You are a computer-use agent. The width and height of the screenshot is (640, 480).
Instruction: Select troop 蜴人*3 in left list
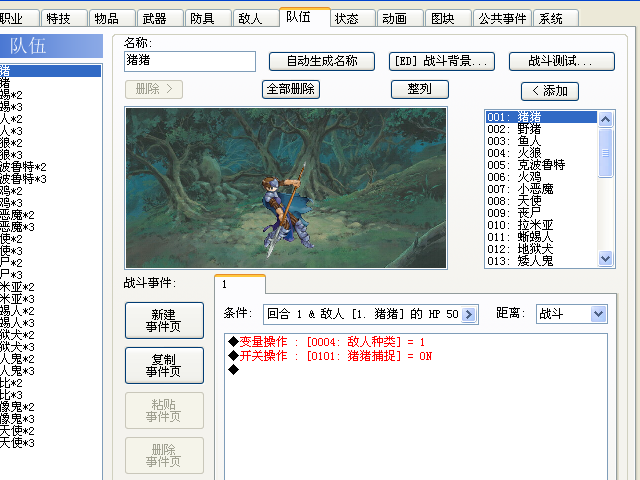coord(50,323)
